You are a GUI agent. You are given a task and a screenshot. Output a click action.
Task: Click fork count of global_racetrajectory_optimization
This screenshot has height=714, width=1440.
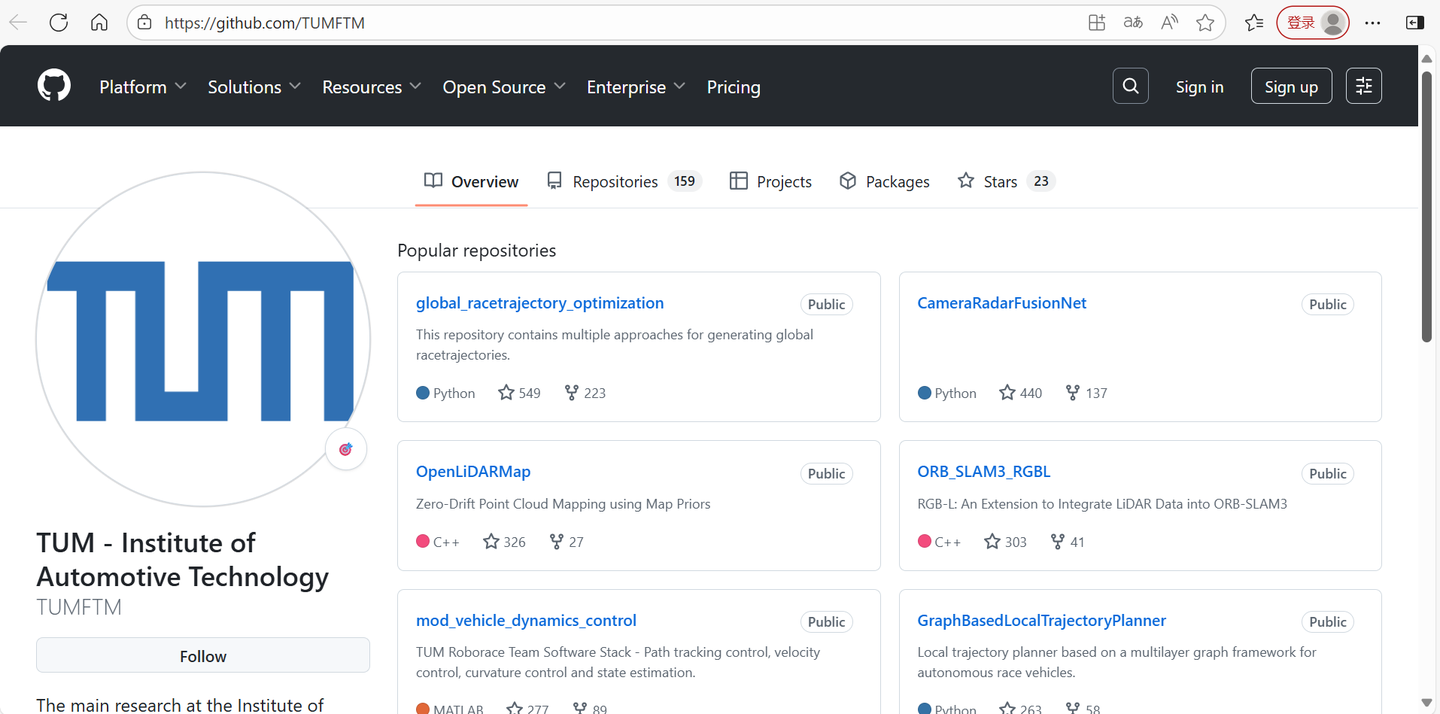585,393
